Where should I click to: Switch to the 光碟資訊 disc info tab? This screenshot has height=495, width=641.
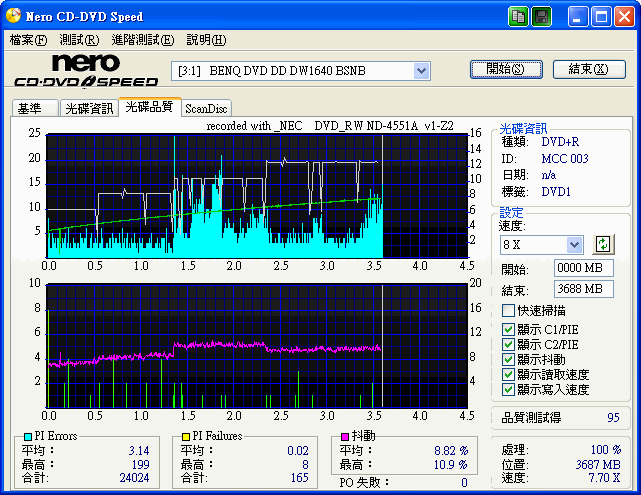click(89, 108)
